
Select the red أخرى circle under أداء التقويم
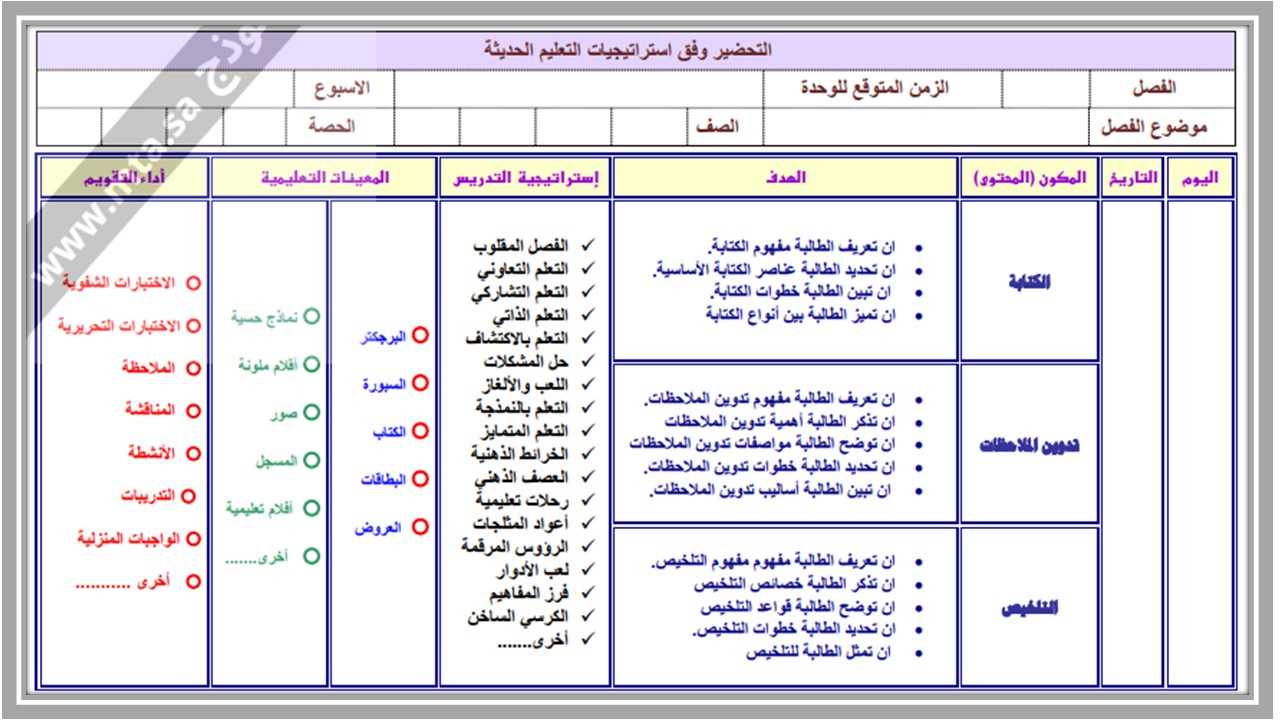tap(193, 581)
